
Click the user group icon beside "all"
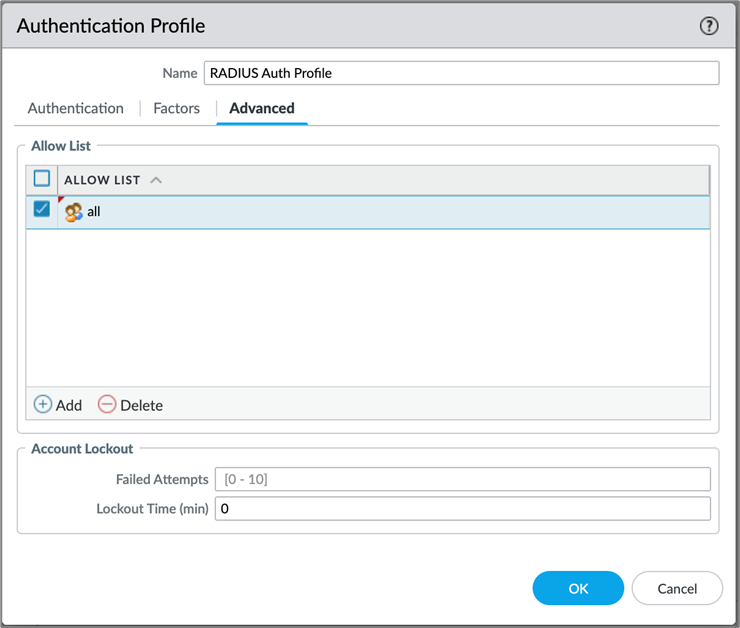(73, 212)
